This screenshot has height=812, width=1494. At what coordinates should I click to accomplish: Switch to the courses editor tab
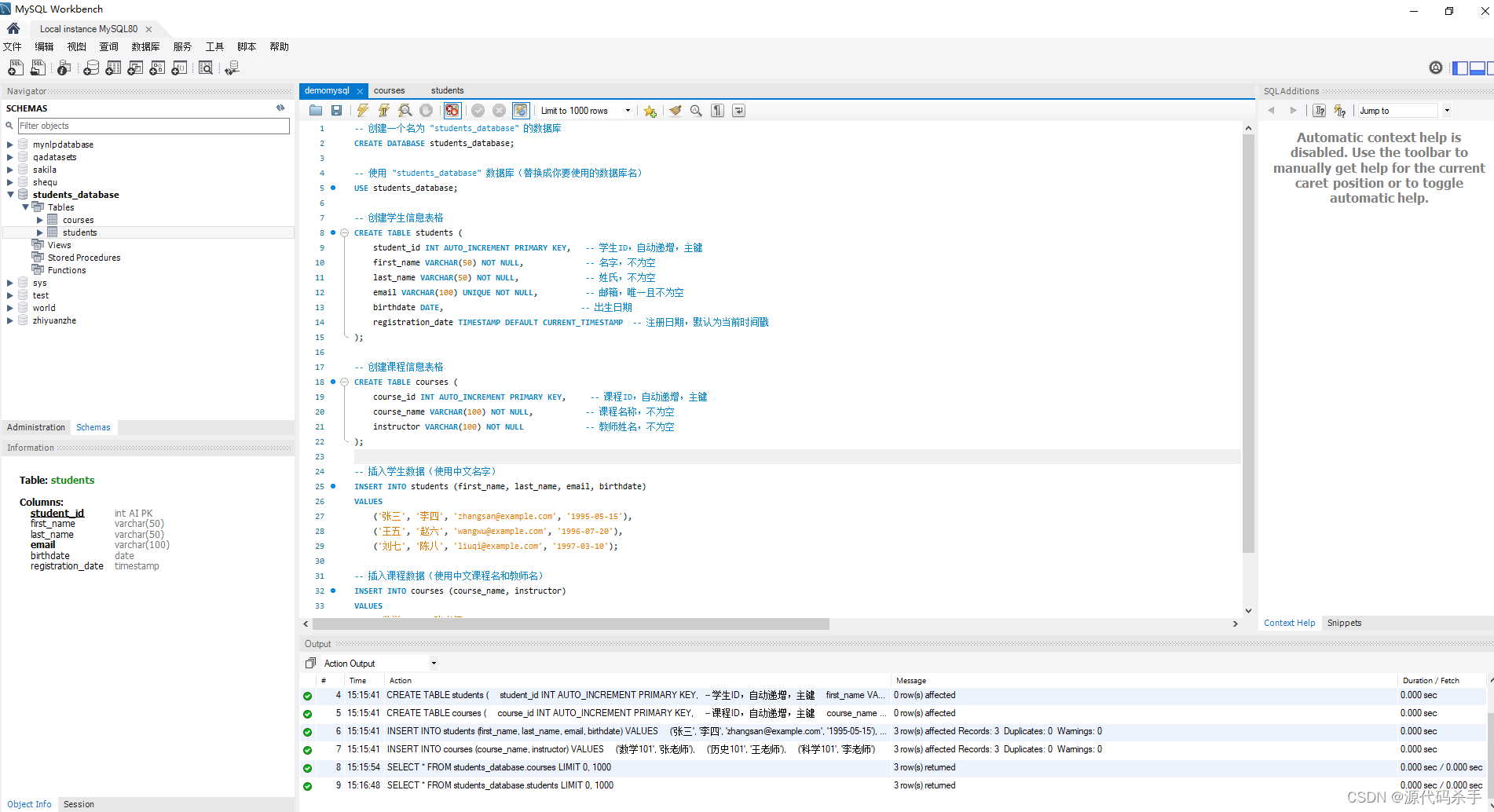point(389,90)
